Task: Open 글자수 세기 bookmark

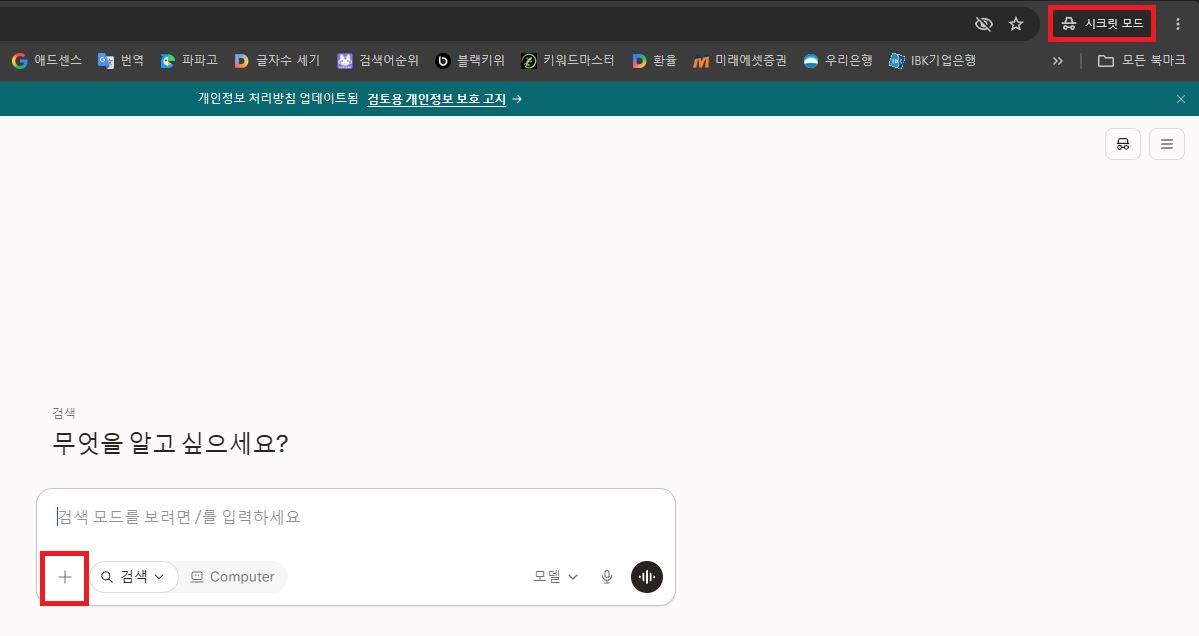Action: point(277,60)
